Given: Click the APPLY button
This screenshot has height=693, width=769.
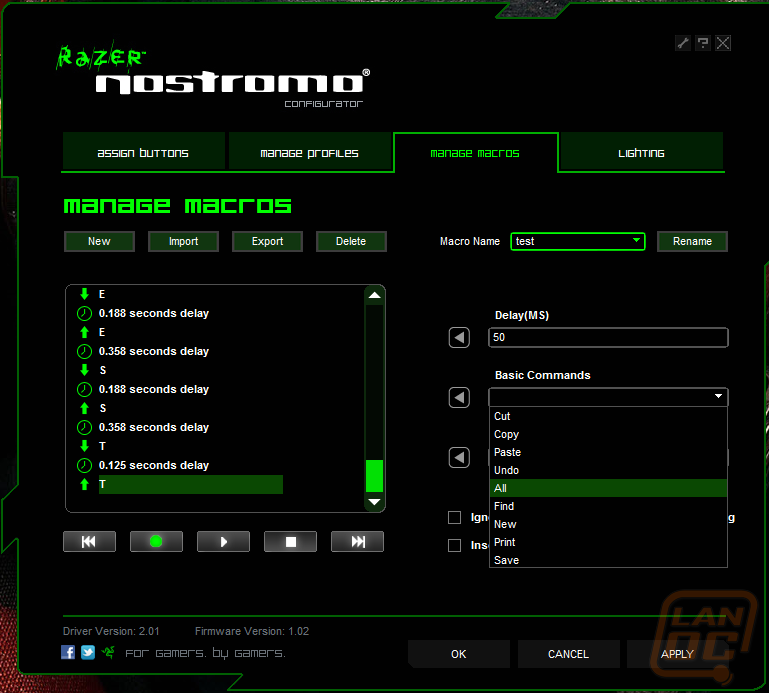Looking at the screenshot, I should click(x=677, y=654).
